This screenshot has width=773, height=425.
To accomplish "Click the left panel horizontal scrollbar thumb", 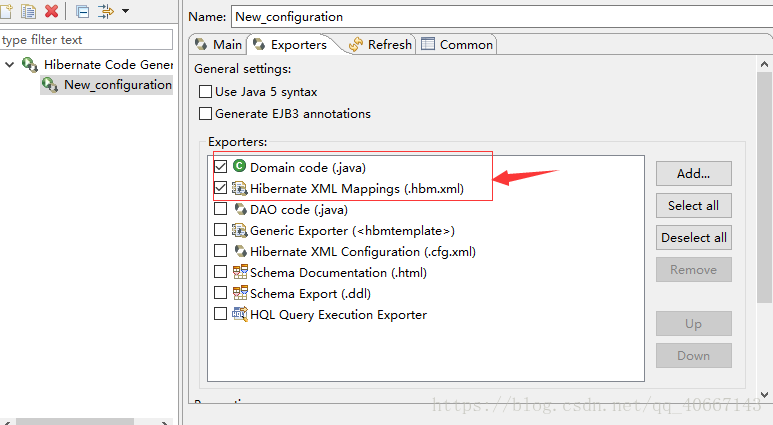I will [75, 422].
